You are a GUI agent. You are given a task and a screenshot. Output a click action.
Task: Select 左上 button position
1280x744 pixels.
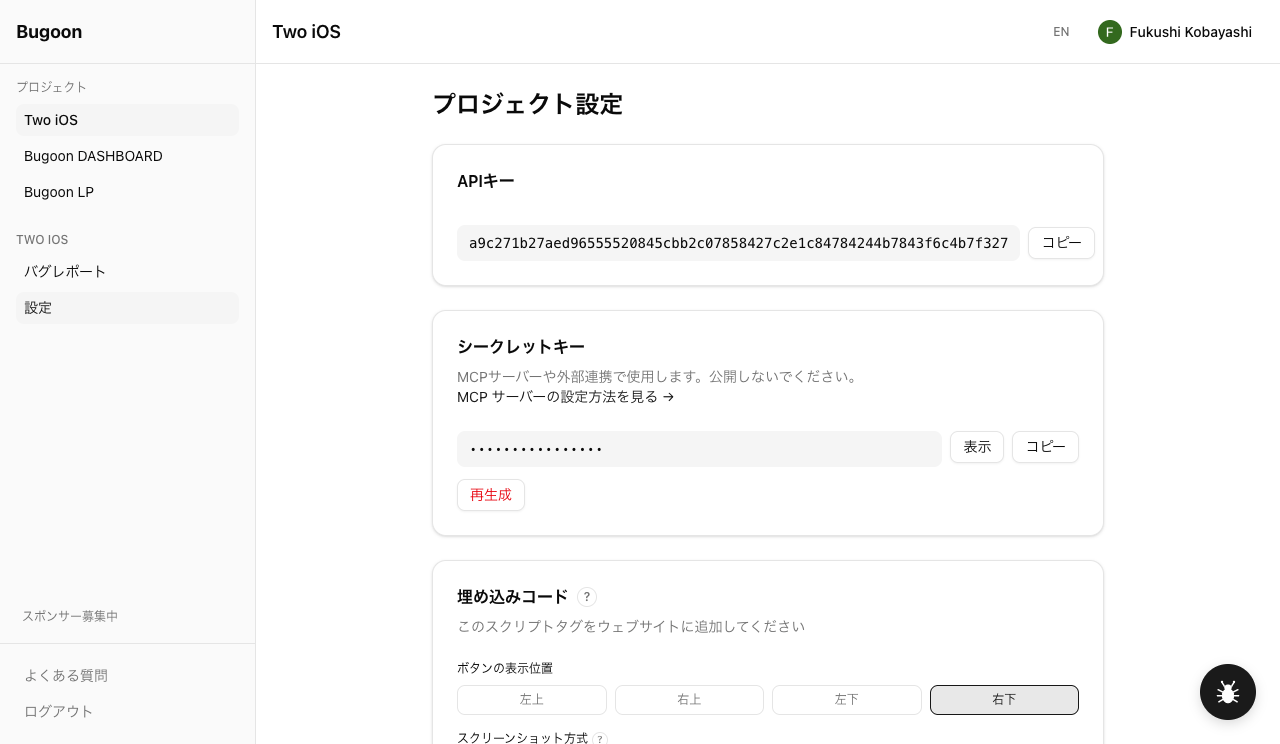coord(532,700)
